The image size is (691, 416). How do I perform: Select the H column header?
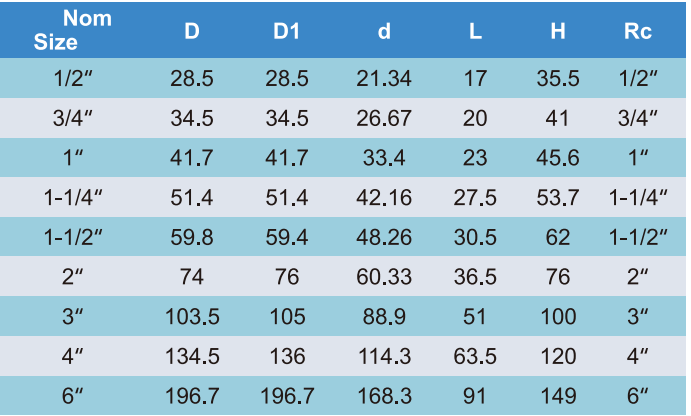pyautogui.click(x=558, y=31)
